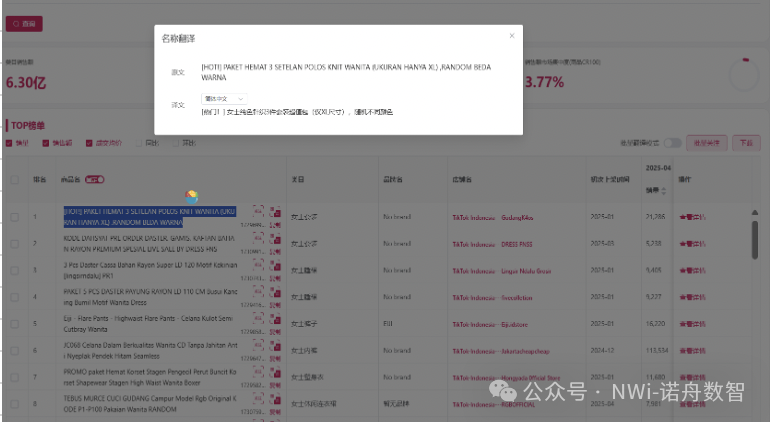Click the translate icon in row 1
The image size is (770, 422).
coord(258,211)
